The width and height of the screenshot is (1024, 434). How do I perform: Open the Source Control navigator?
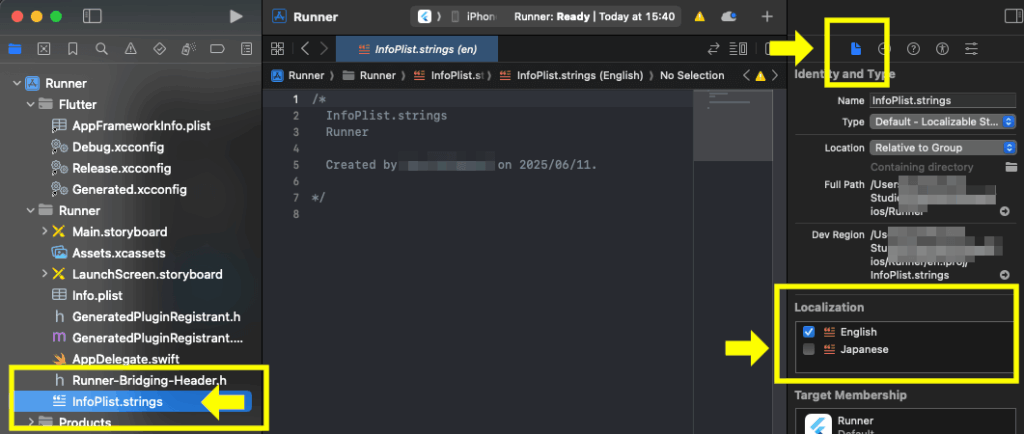click(x=44, y=49)
